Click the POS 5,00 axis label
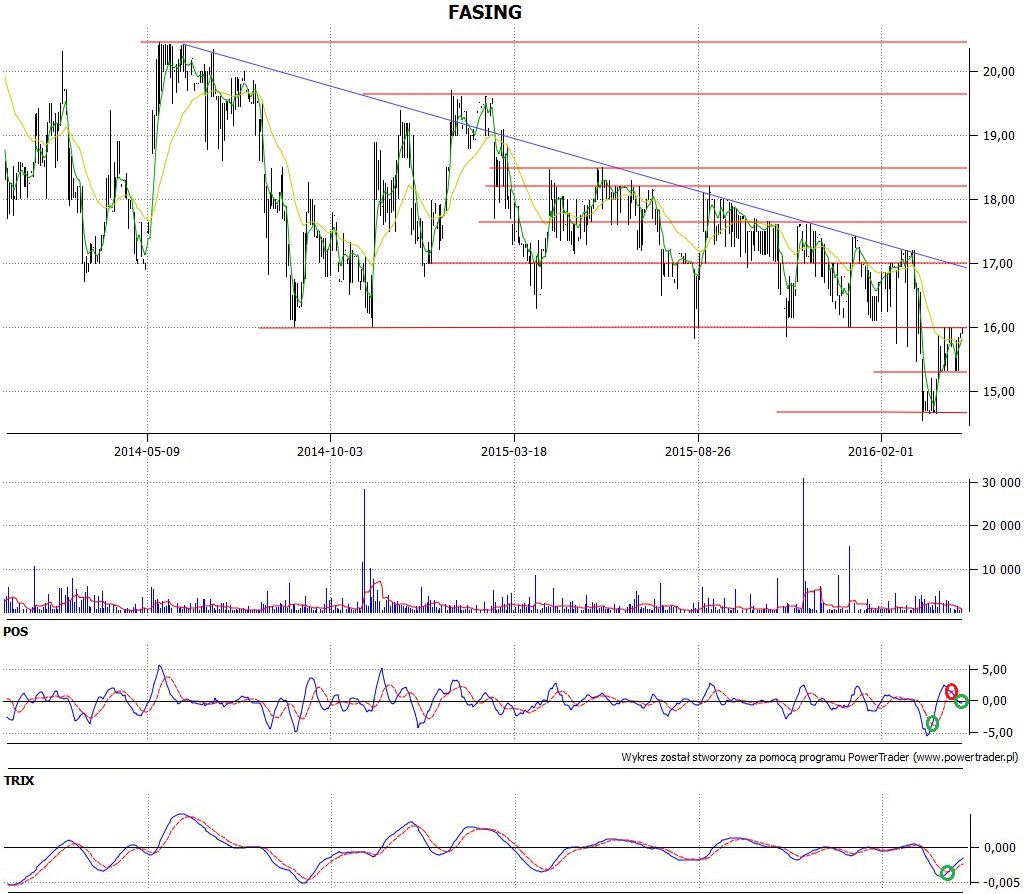Image resolution: width=1024 pixels, height=894 pixels. pos(994,669)
